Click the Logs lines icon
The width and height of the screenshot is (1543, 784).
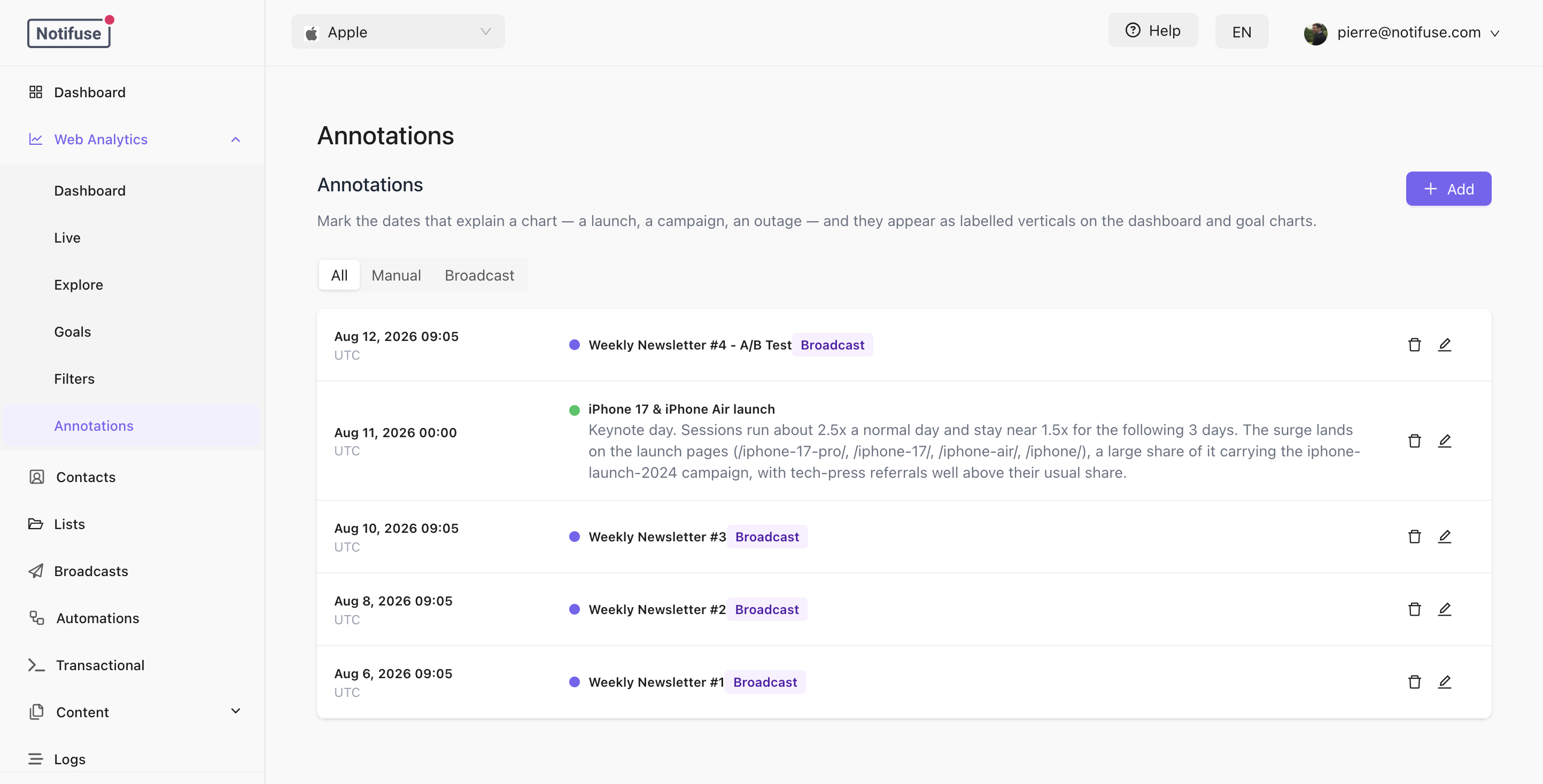click(36, 759)
